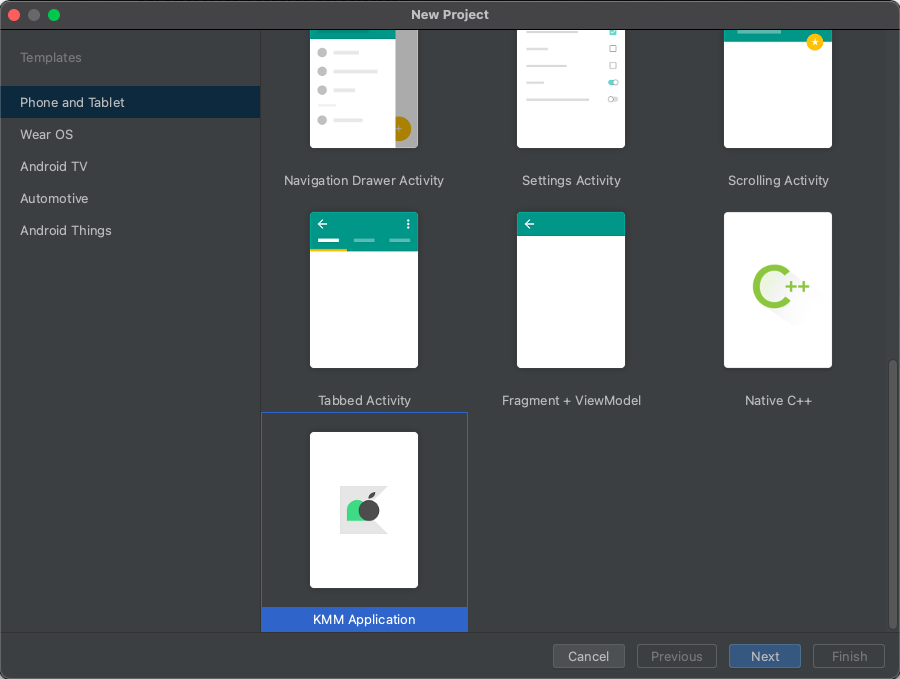Select the Navigation Drawer Activity thumbnail
This screenshot has width=900, height=679.
[x=364, y=89]
